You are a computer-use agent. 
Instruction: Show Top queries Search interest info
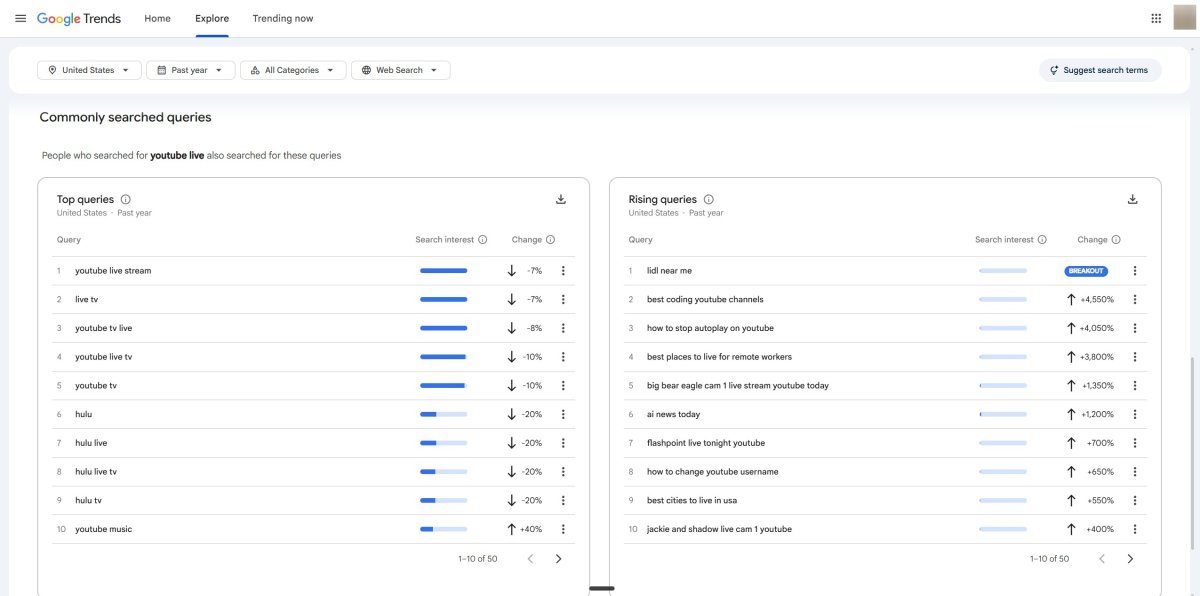click(x=483, y=240)
